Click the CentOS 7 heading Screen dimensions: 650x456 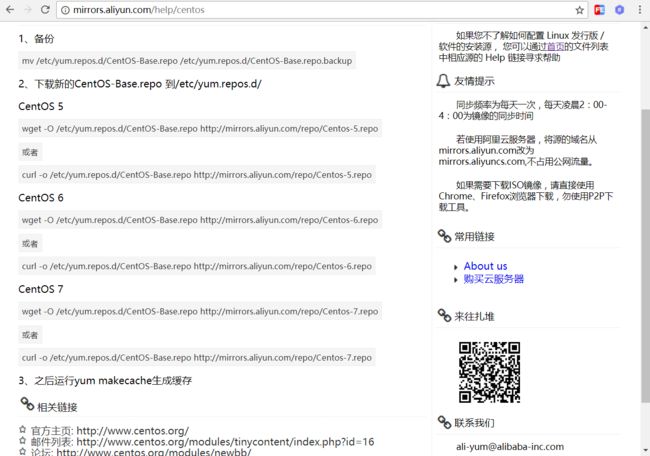point(41,289)
